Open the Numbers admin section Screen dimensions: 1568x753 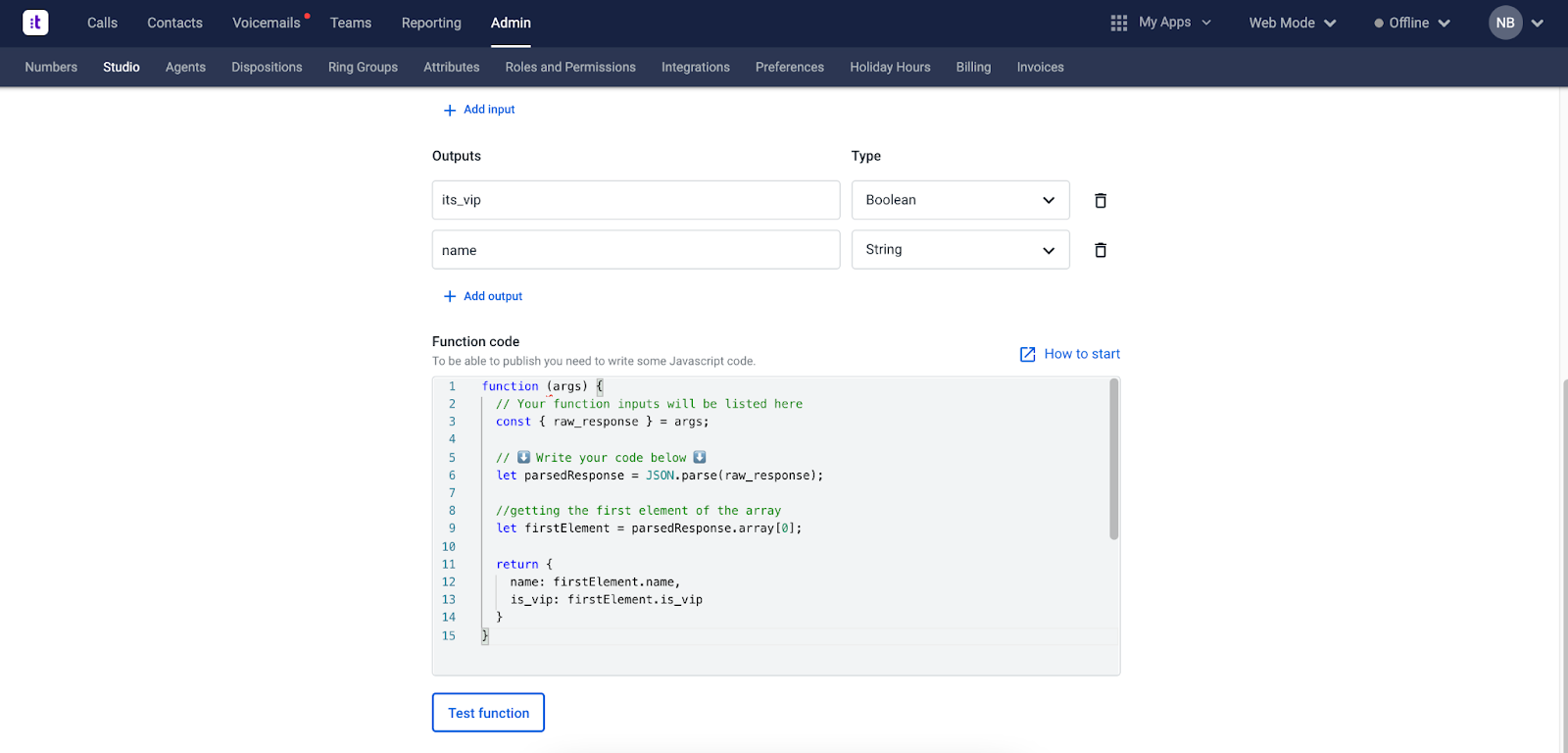click(x=51, y=67)
